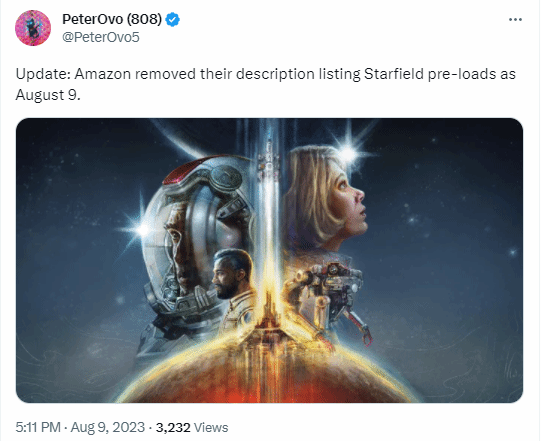Open PeterOvo's profile avatar picture
The width and height of the screenshot is (541, 441).
(x=33, y=28)
